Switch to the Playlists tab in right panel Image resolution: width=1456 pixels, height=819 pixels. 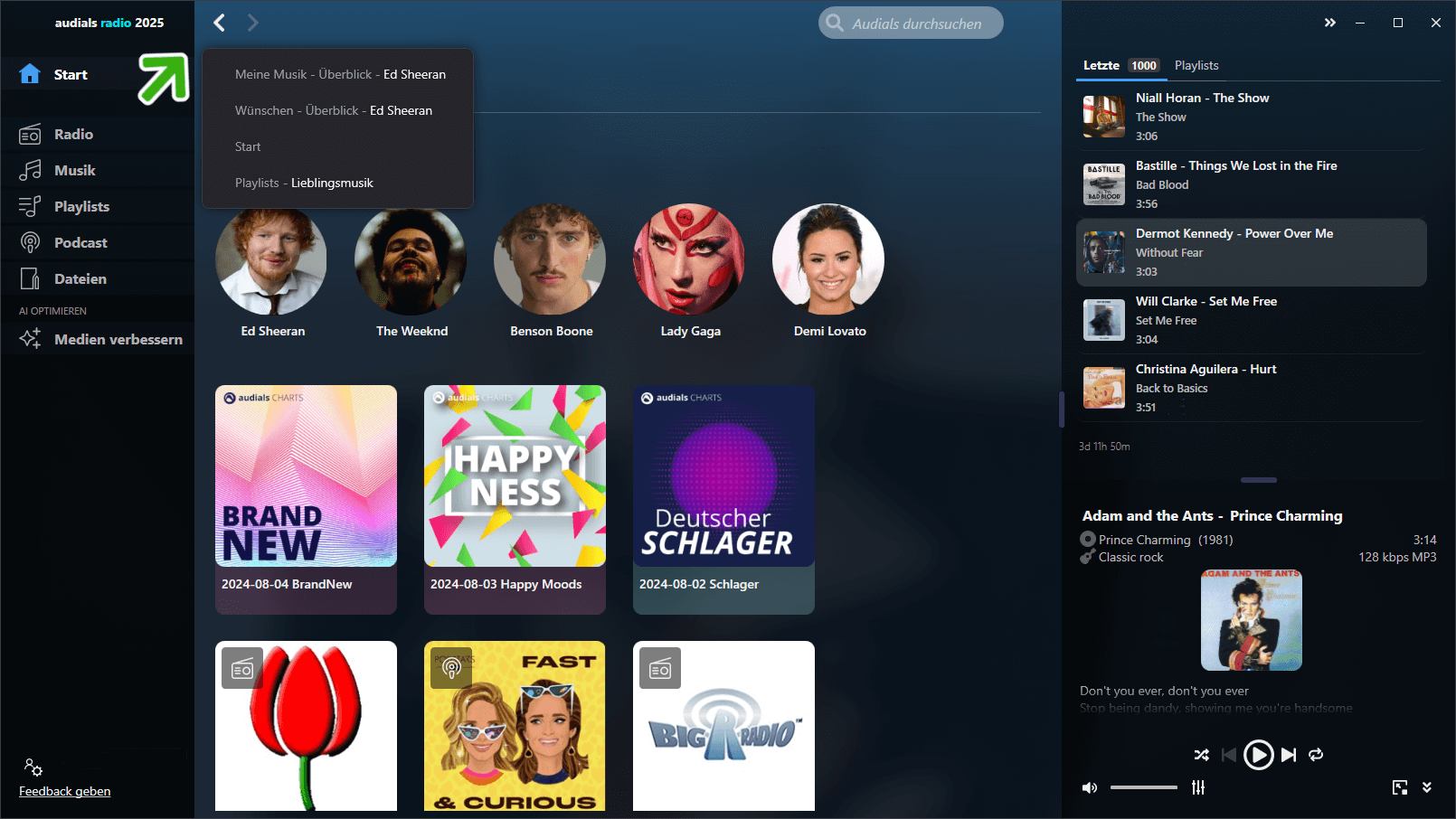tap(1196, 65)
